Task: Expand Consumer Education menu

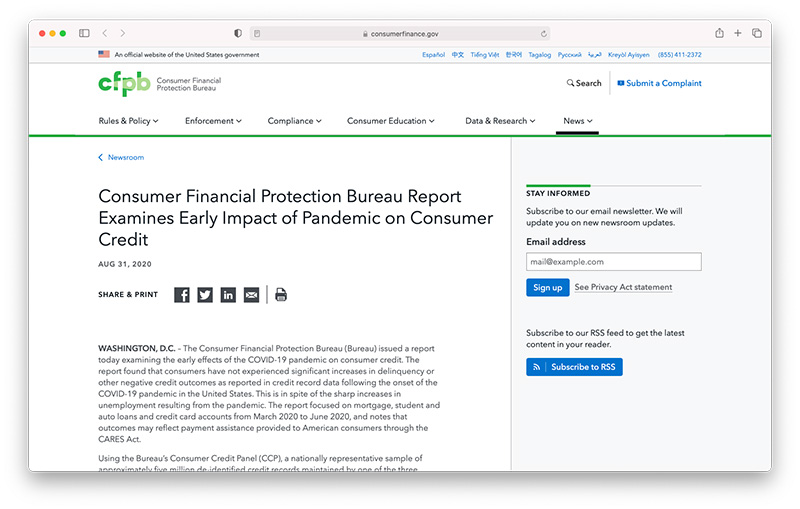Action: [x=391, y=121]
